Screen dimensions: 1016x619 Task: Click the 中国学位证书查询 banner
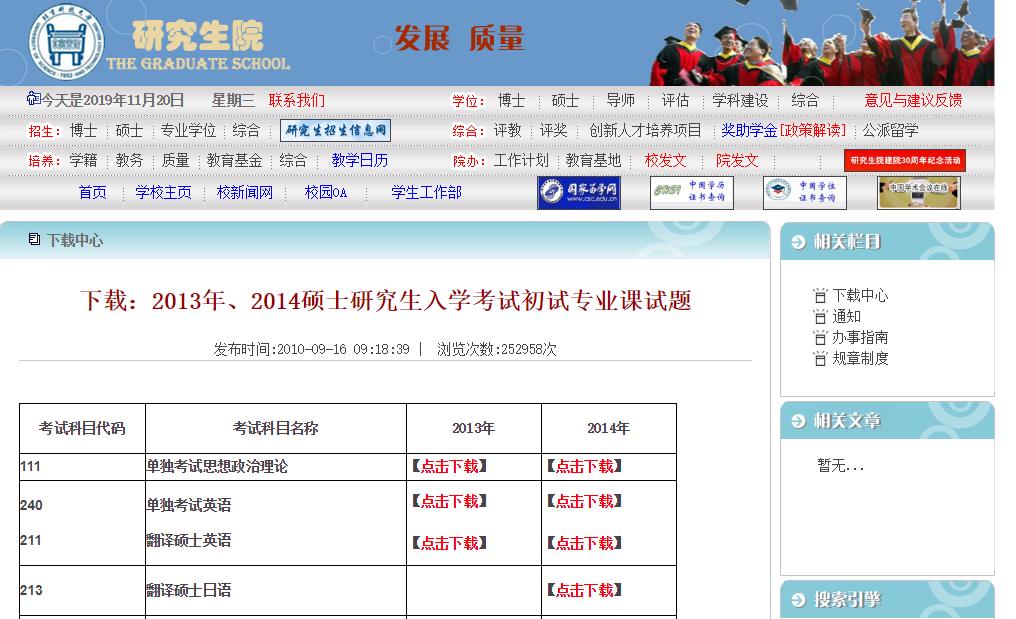(804, 192)
